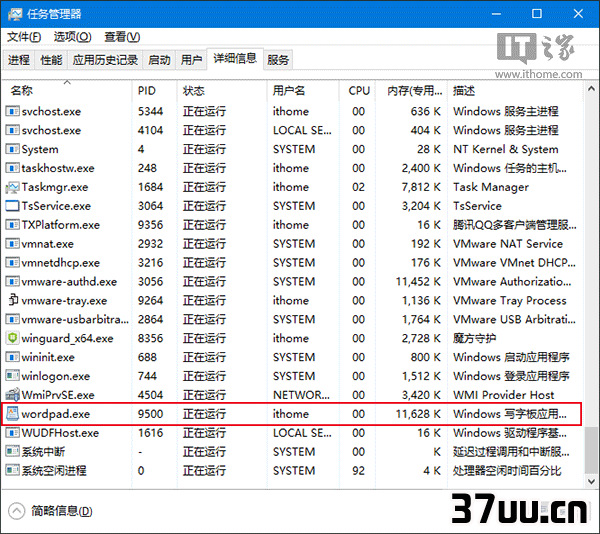The image size is (600, 534).
Task: Click the description 魔方守护
Action: pos(474,339)
